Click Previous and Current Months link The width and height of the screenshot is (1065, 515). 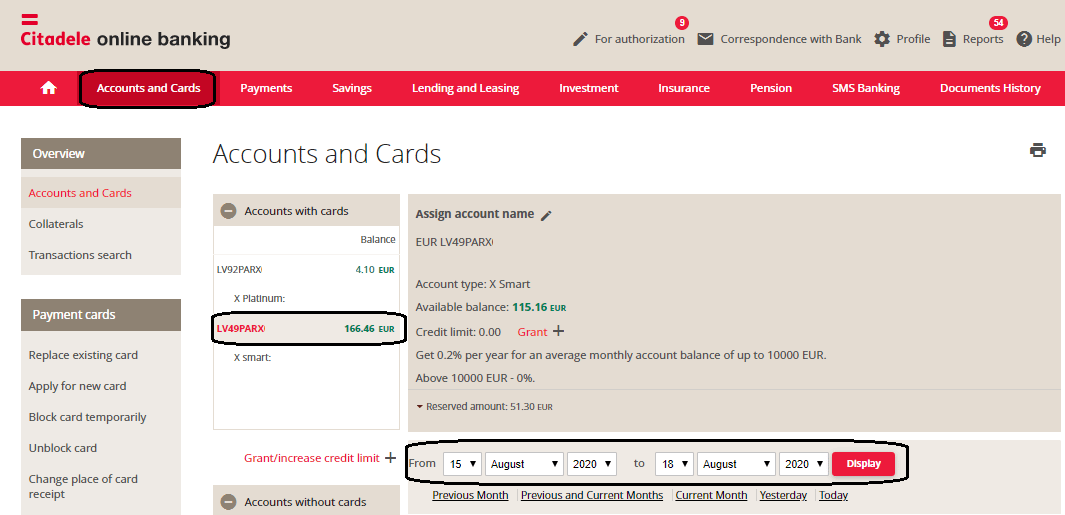coord(592,495)
